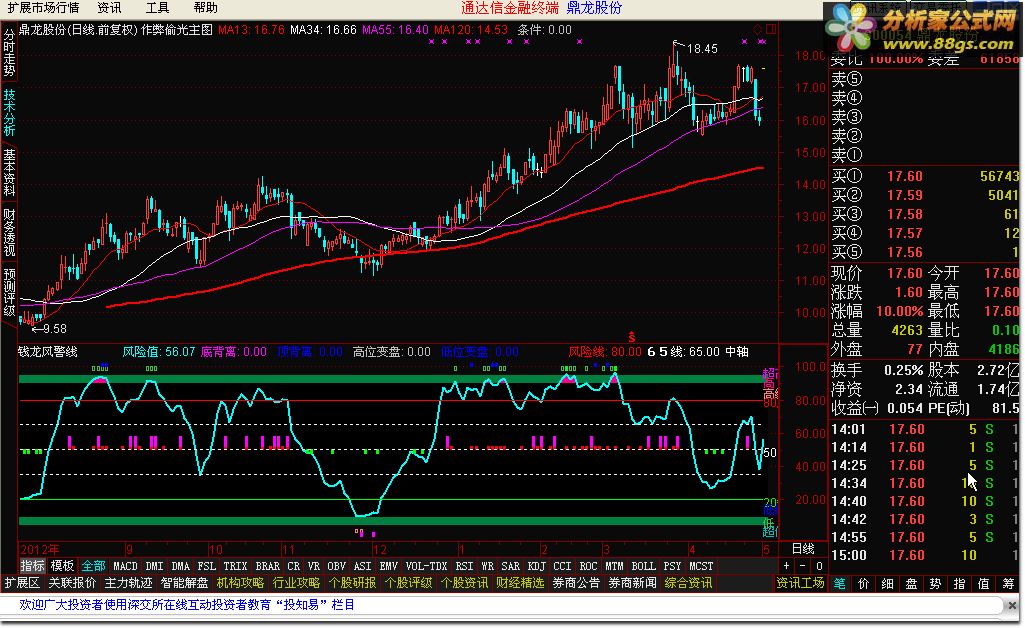Open the 扩展市场行情 menu
Image resolution: width=1025 pixels, height=628 pixels.
[43, 8]
